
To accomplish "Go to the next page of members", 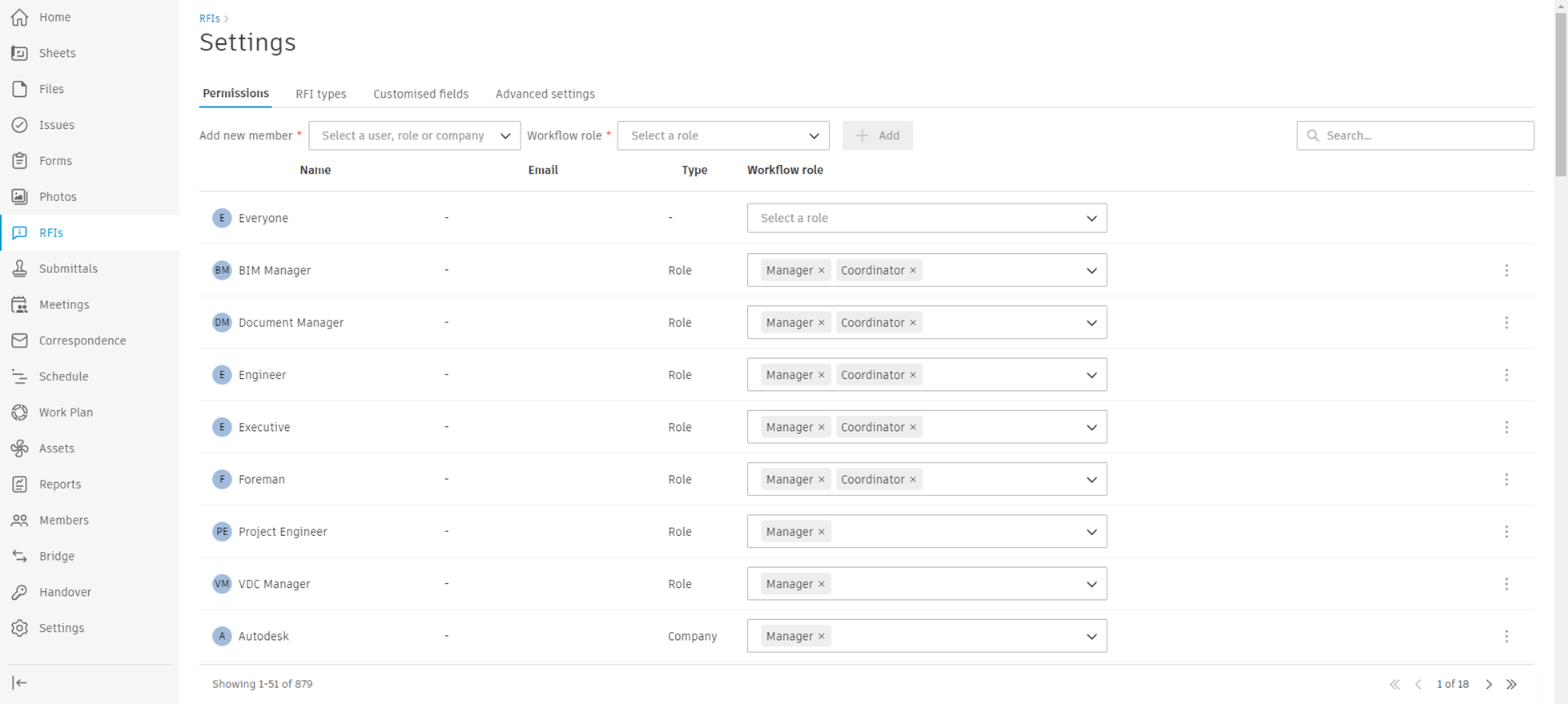I will click(1489, 685).
